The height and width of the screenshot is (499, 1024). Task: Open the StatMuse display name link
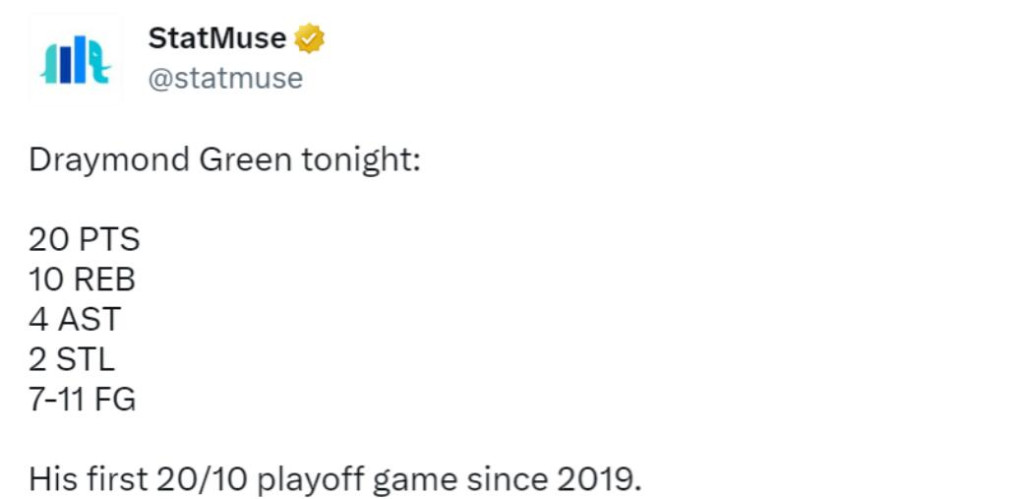coord(217,38)
